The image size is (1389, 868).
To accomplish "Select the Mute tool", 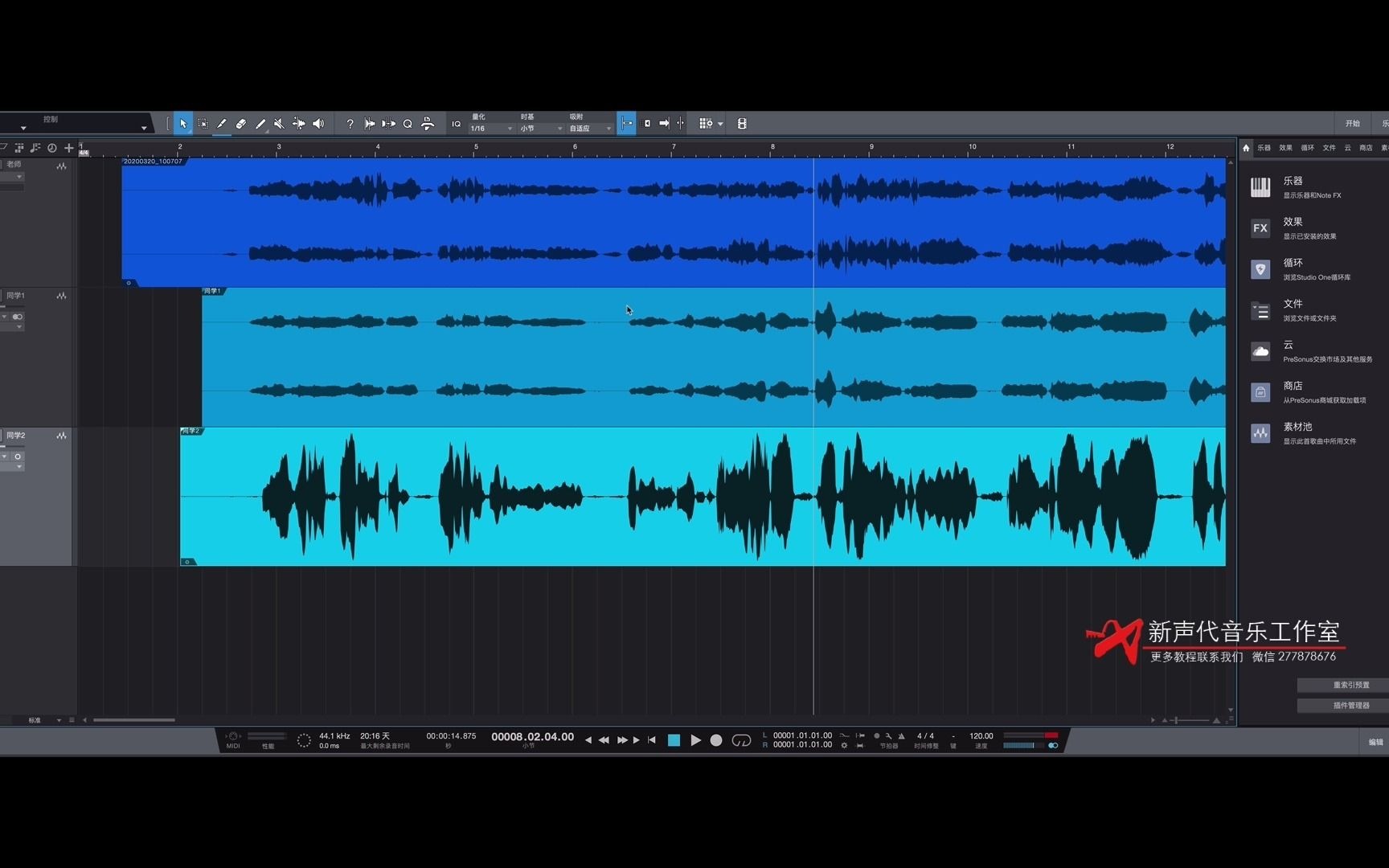I will pyautogui.click(x=279, y=124).
